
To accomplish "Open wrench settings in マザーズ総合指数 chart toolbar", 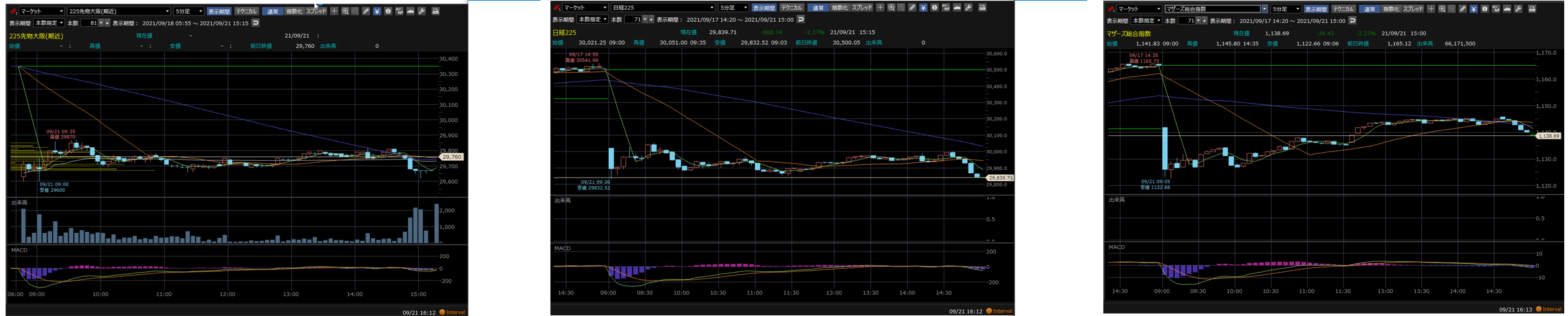I will 1518,9.
